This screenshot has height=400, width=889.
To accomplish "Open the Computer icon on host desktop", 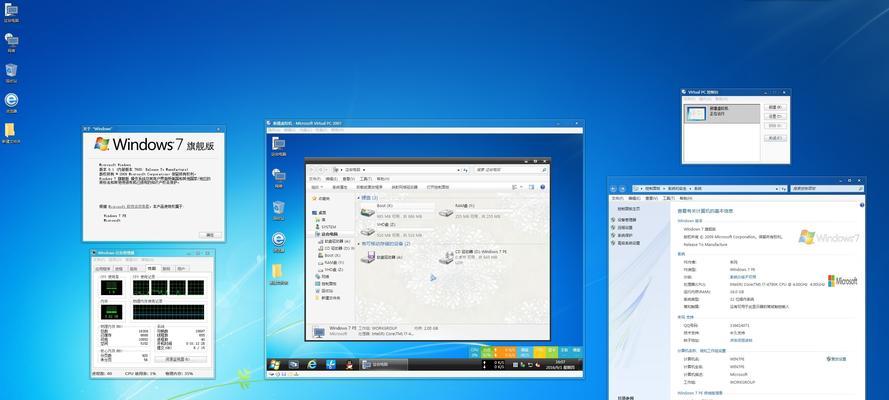I will [x=11, y=10].
